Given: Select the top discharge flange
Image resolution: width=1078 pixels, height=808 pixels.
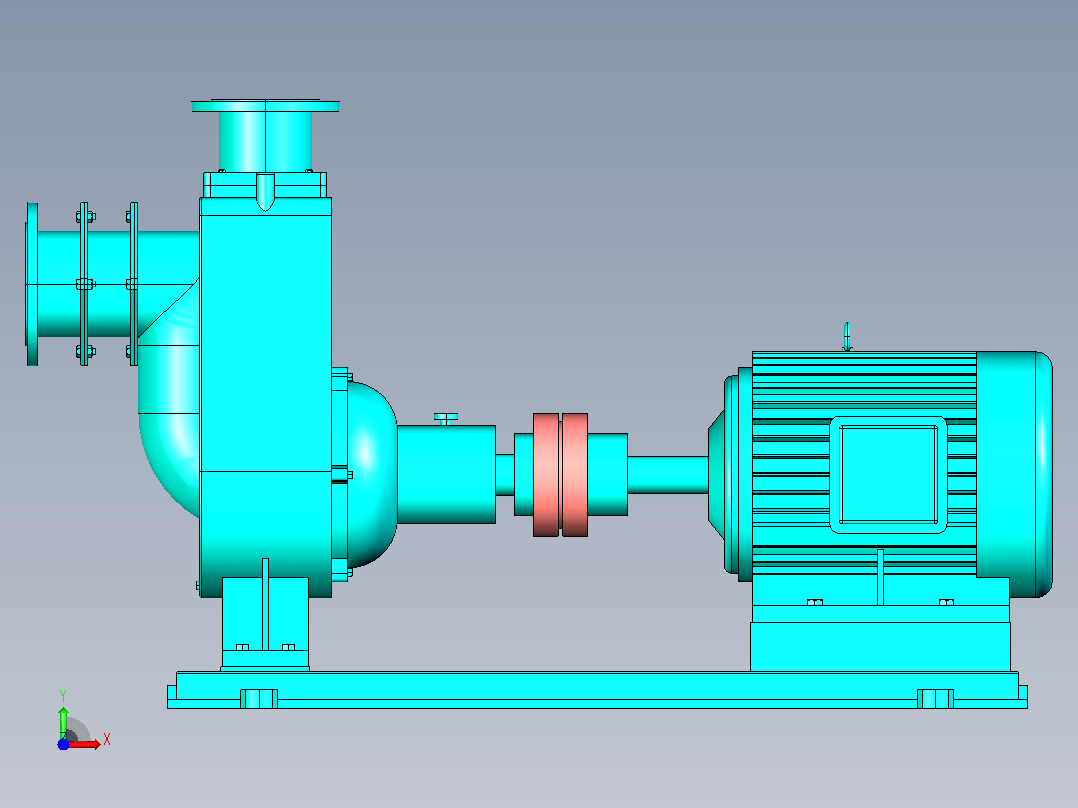Looking at the screenshot, I should point(265,106).
